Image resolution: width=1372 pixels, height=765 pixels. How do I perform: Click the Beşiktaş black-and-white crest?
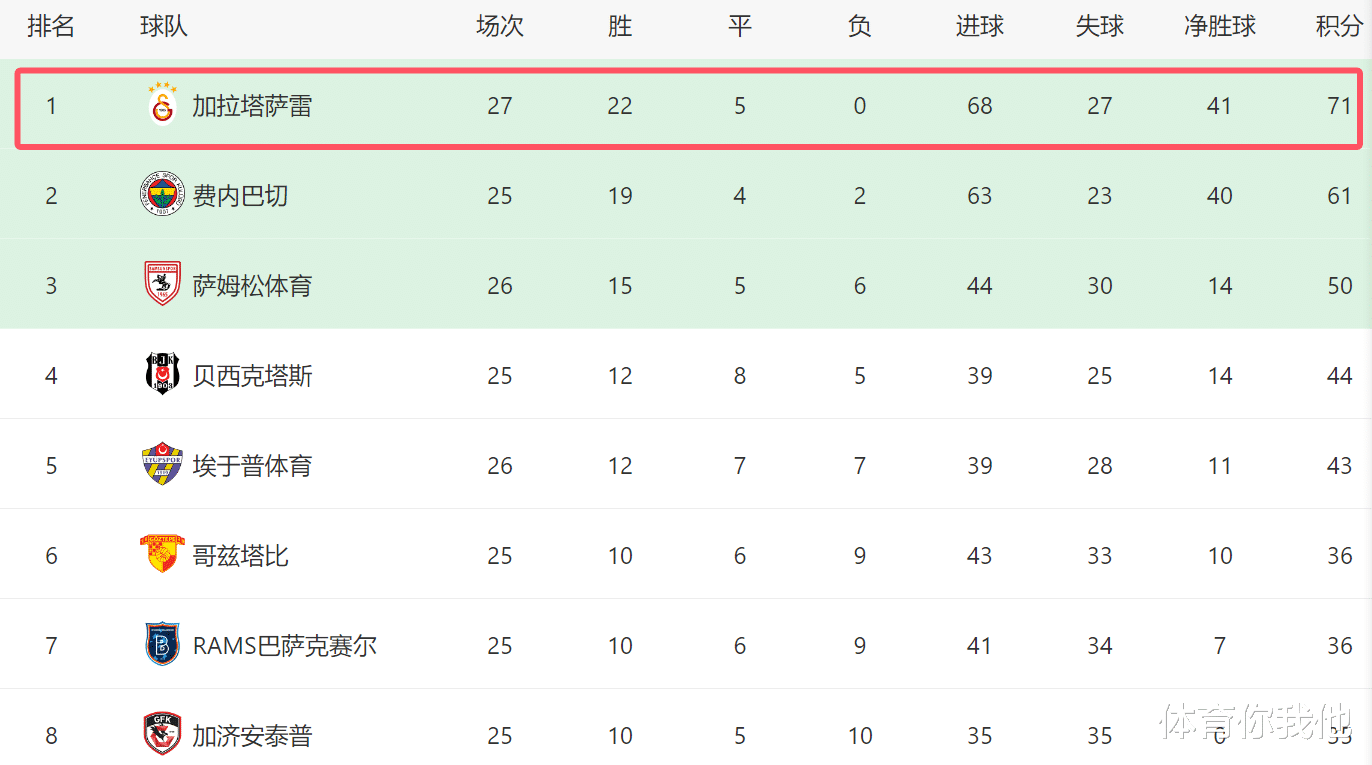162,374
